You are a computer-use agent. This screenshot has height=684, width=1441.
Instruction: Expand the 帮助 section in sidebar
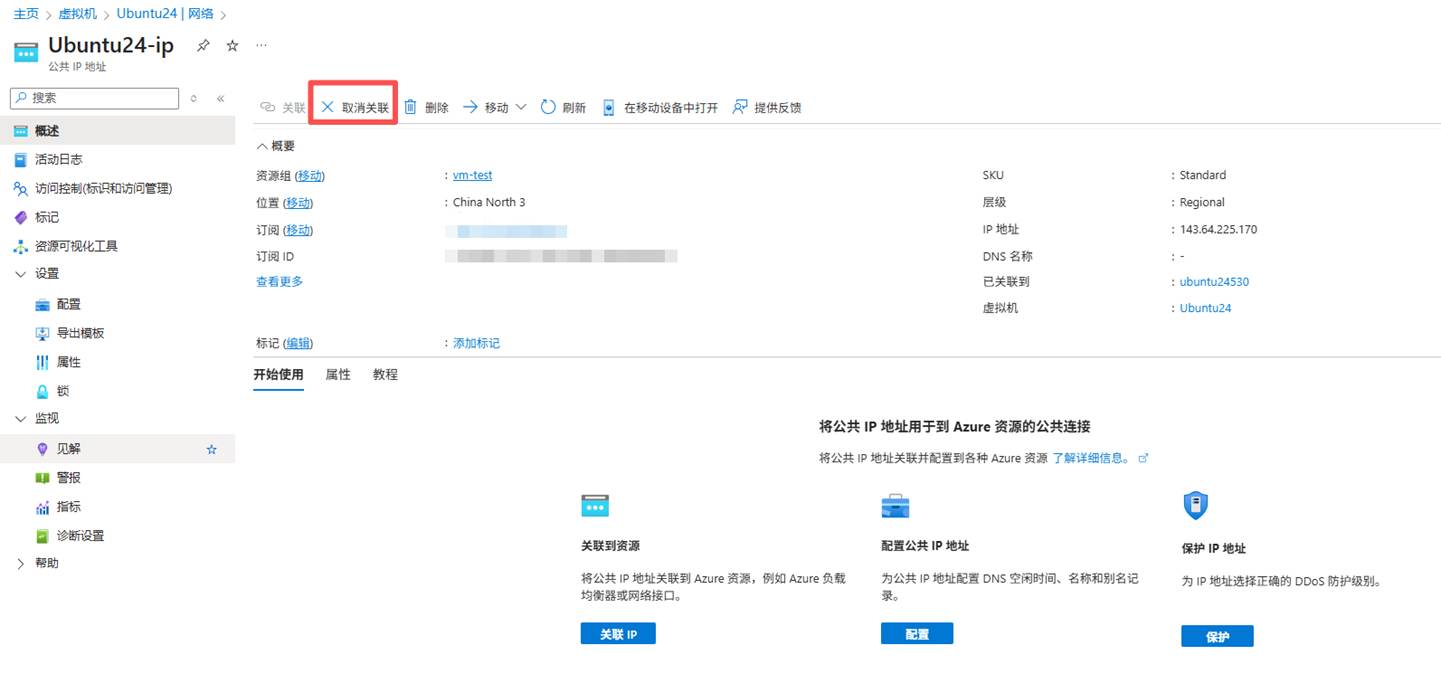pos(21,564)
